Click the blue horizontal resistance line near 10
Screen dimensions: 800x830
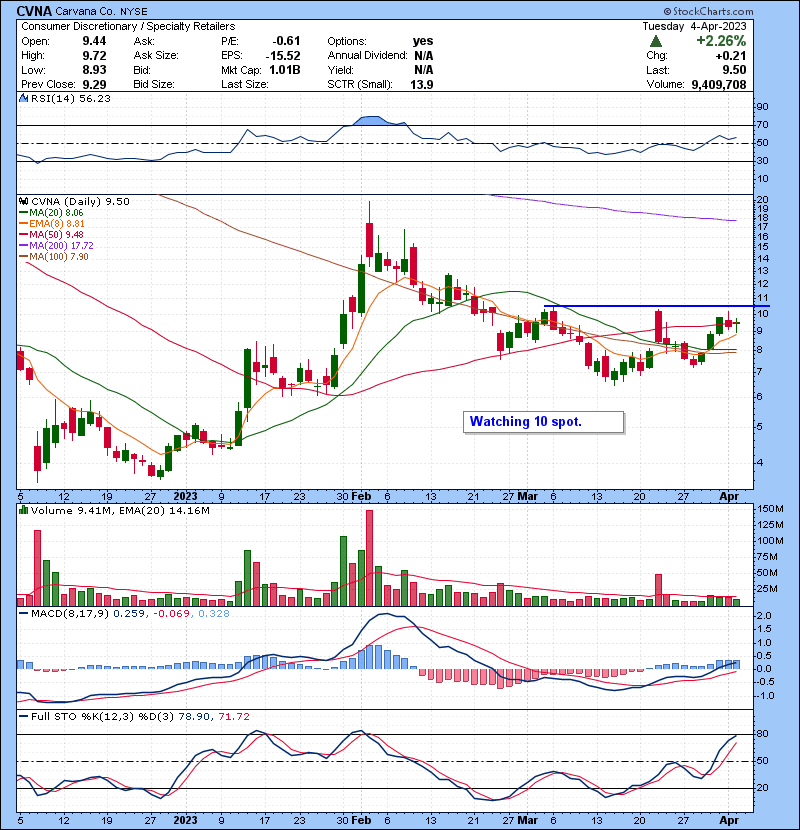657,306
